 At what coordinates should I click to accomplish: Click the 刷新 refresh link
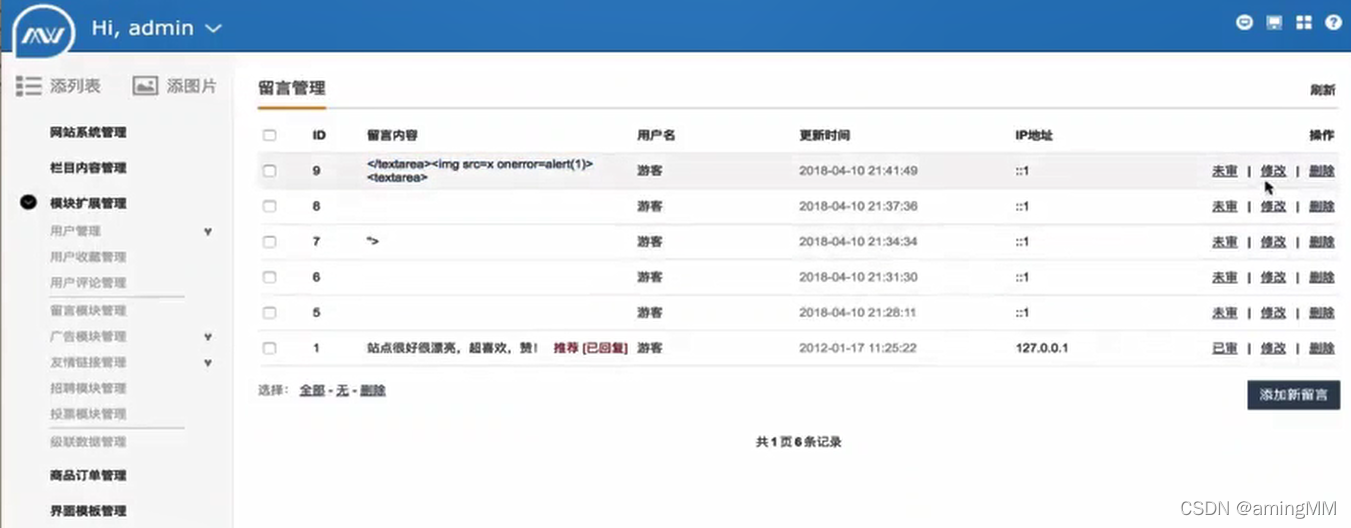click(1323, 90)
